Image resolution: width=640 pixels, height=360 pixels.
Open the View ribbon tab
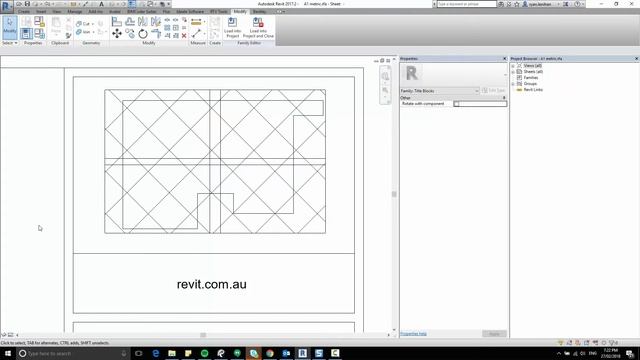click(57, 11)
